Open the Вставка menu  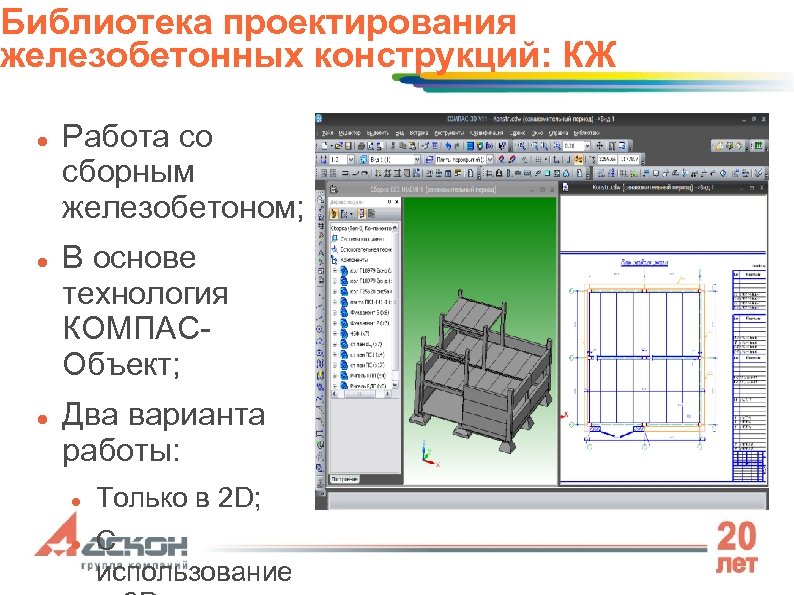(x=419, y=133)
